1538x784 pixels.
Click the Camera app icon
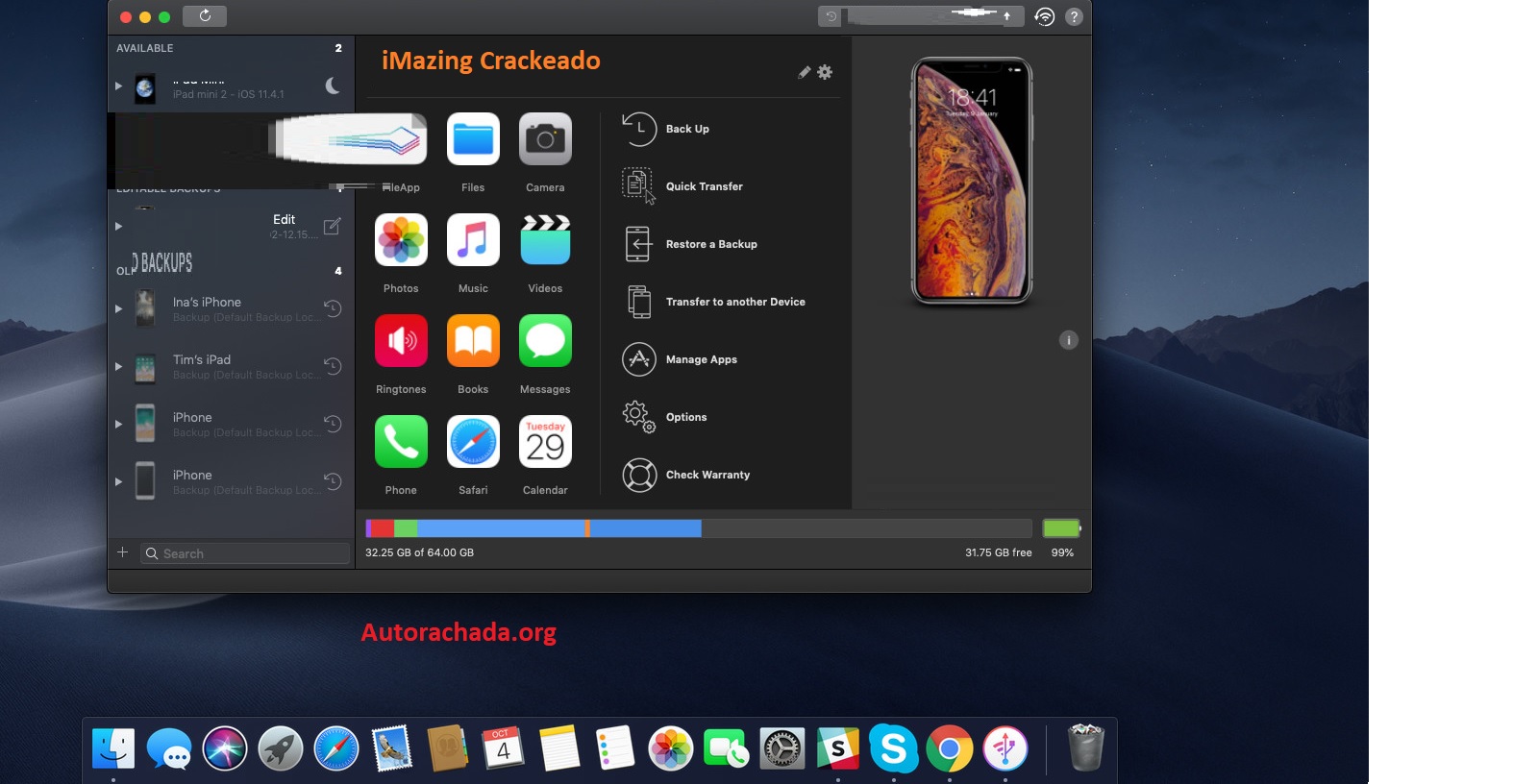point(545,139)
